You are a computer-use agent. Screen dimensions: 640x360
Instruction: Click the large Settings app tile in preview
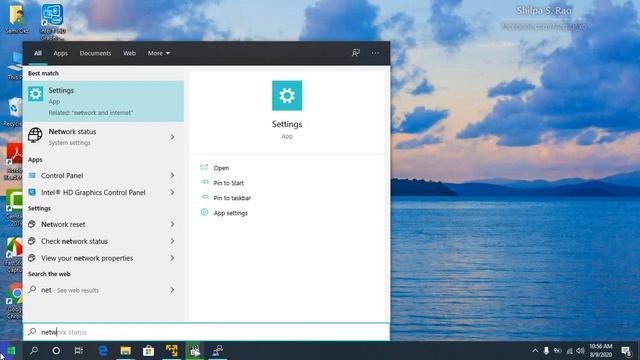(x=287, y=96)
